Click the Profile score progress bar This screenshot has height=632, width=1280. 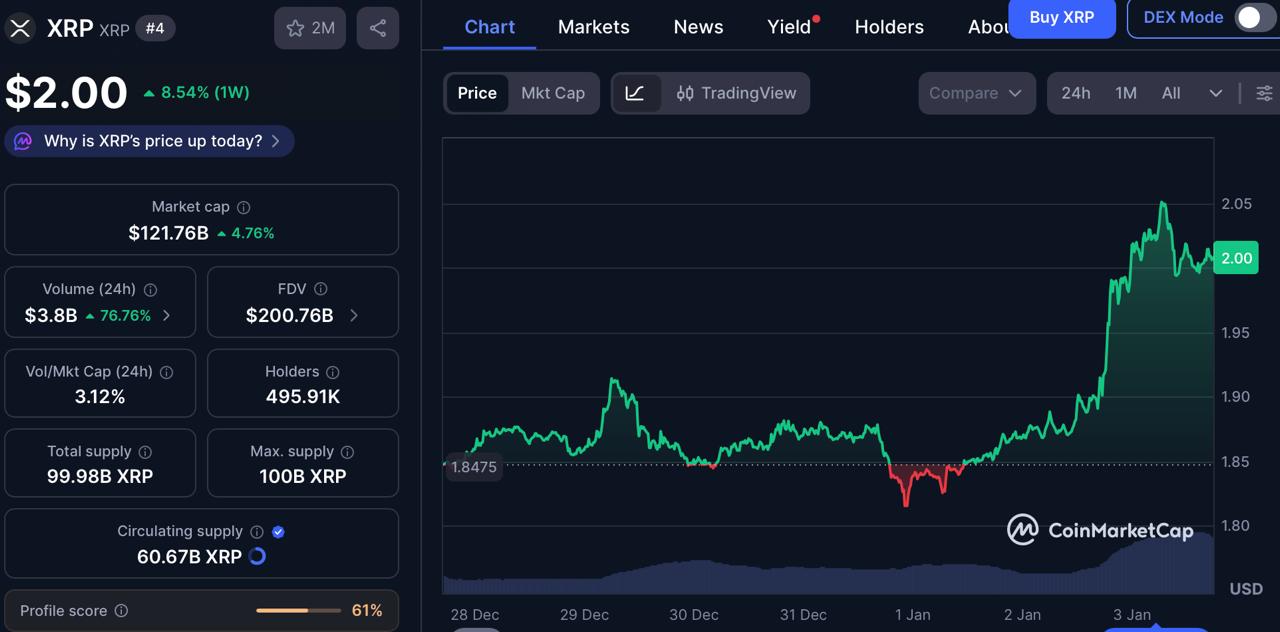297,611
